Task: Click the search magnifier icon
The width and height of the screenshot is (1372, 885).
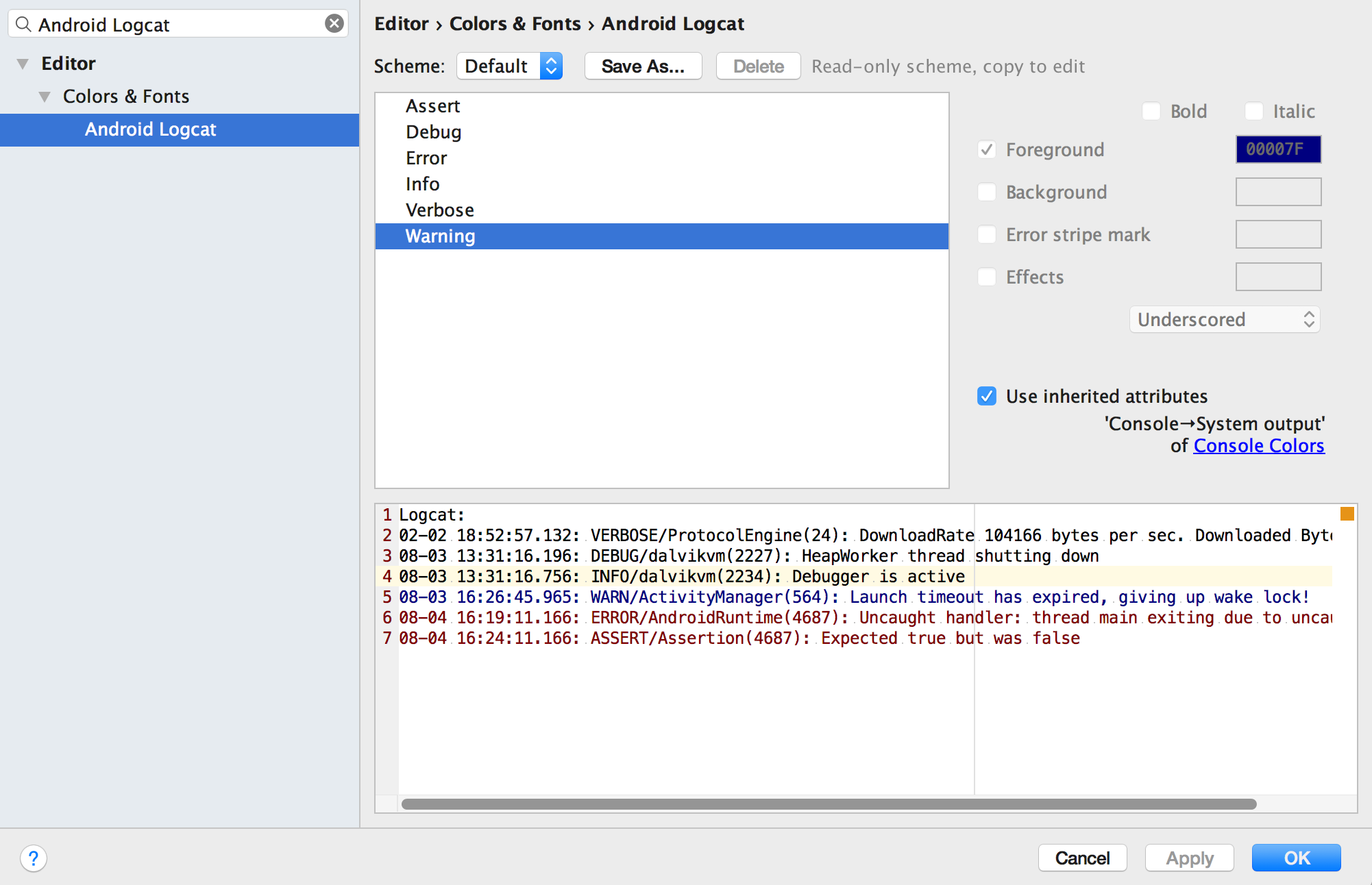Action: tap(23, 25)
